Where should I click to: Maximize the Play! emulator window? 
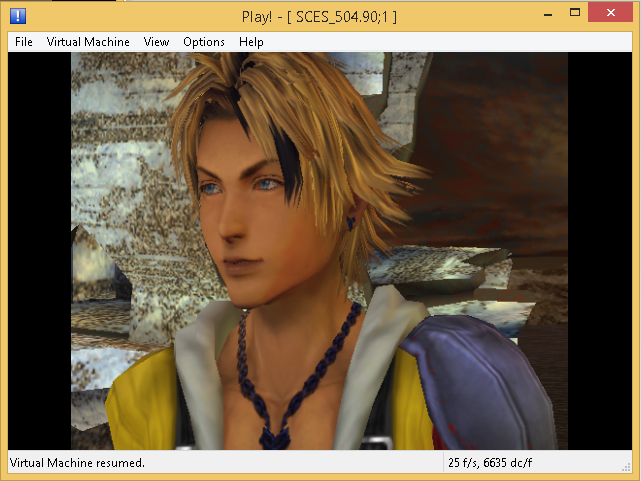click(x=575, y=14)
